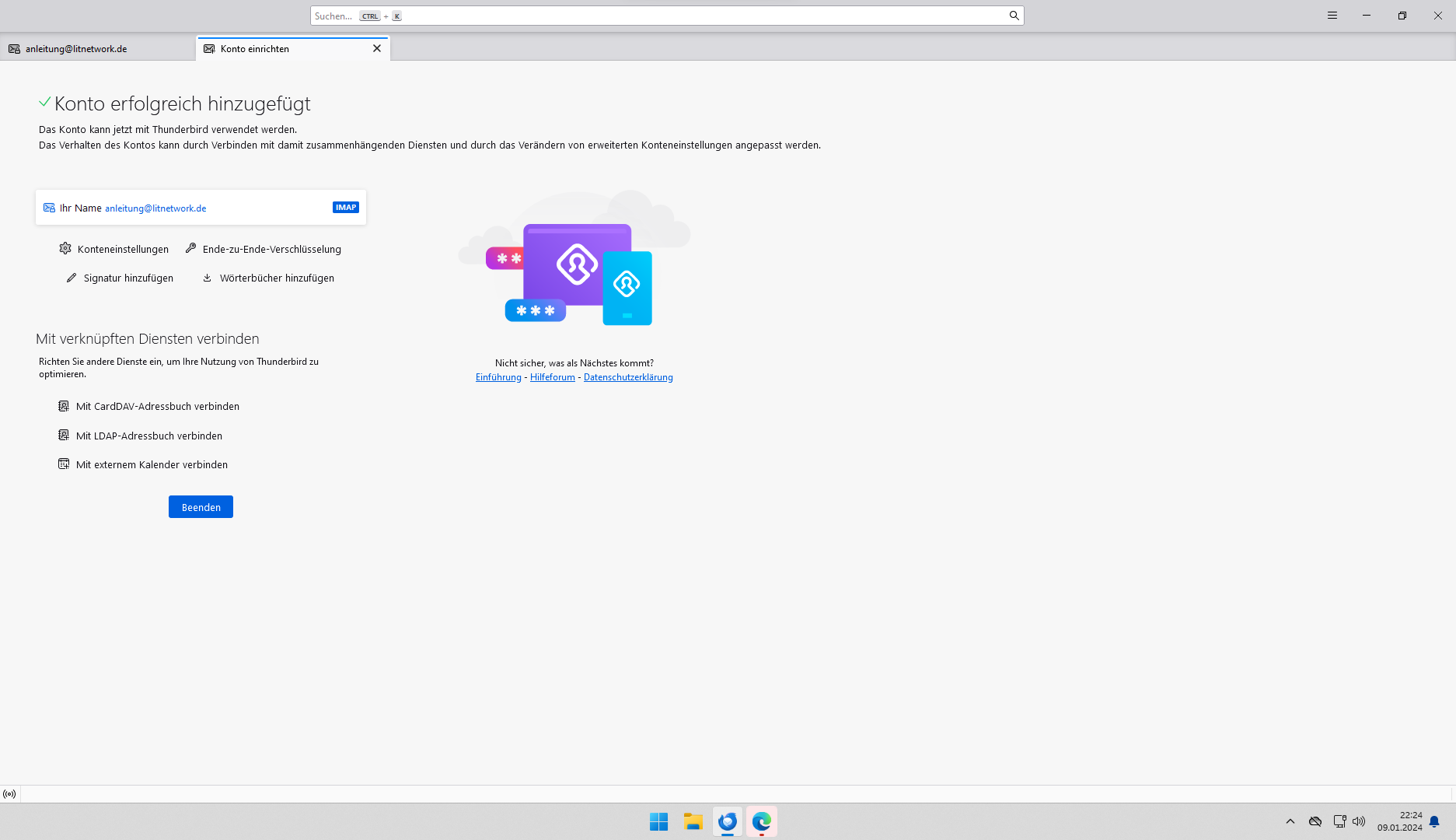Click the IMAP badge on the account card
Viewport: 1456px width, 840px height.
(x=345, y=207)
